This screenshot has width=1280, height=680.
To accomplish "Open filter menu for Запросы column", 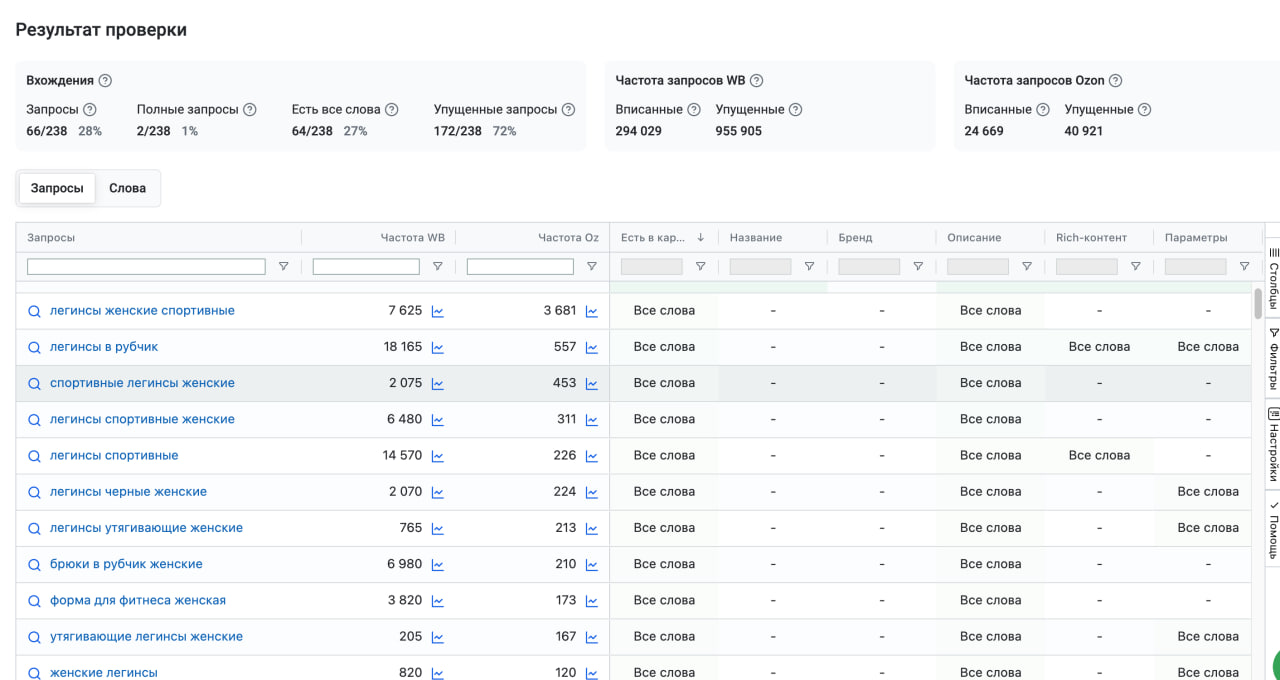I will tap(283, 267).
